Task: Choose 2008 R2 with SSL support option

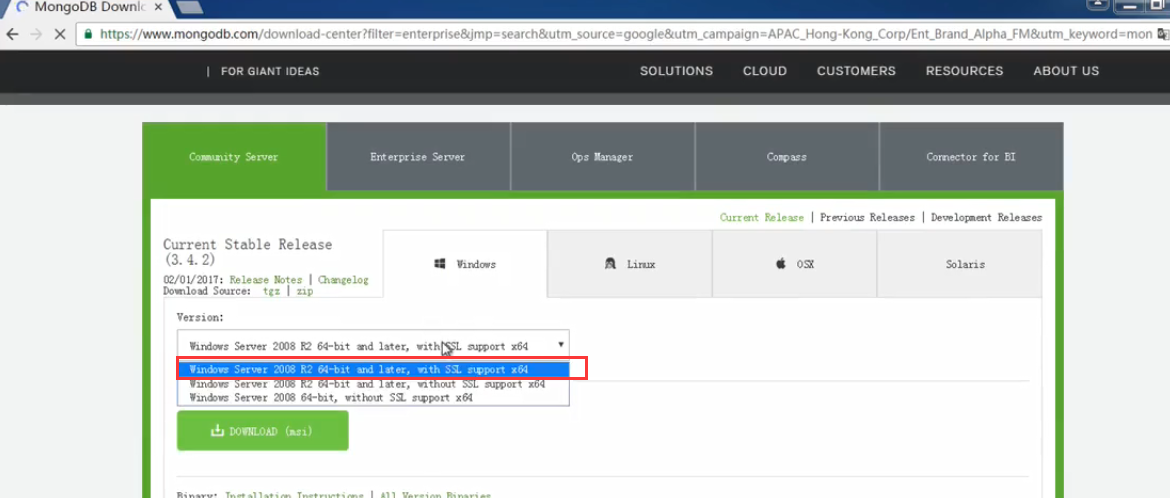Action: click(x=373, y=370)
